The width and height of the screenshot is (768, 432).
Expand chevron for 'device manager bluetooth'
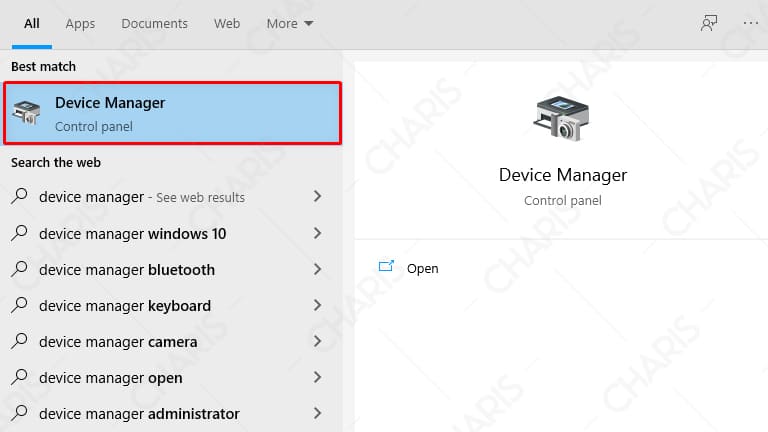click(x=317, y=269)
